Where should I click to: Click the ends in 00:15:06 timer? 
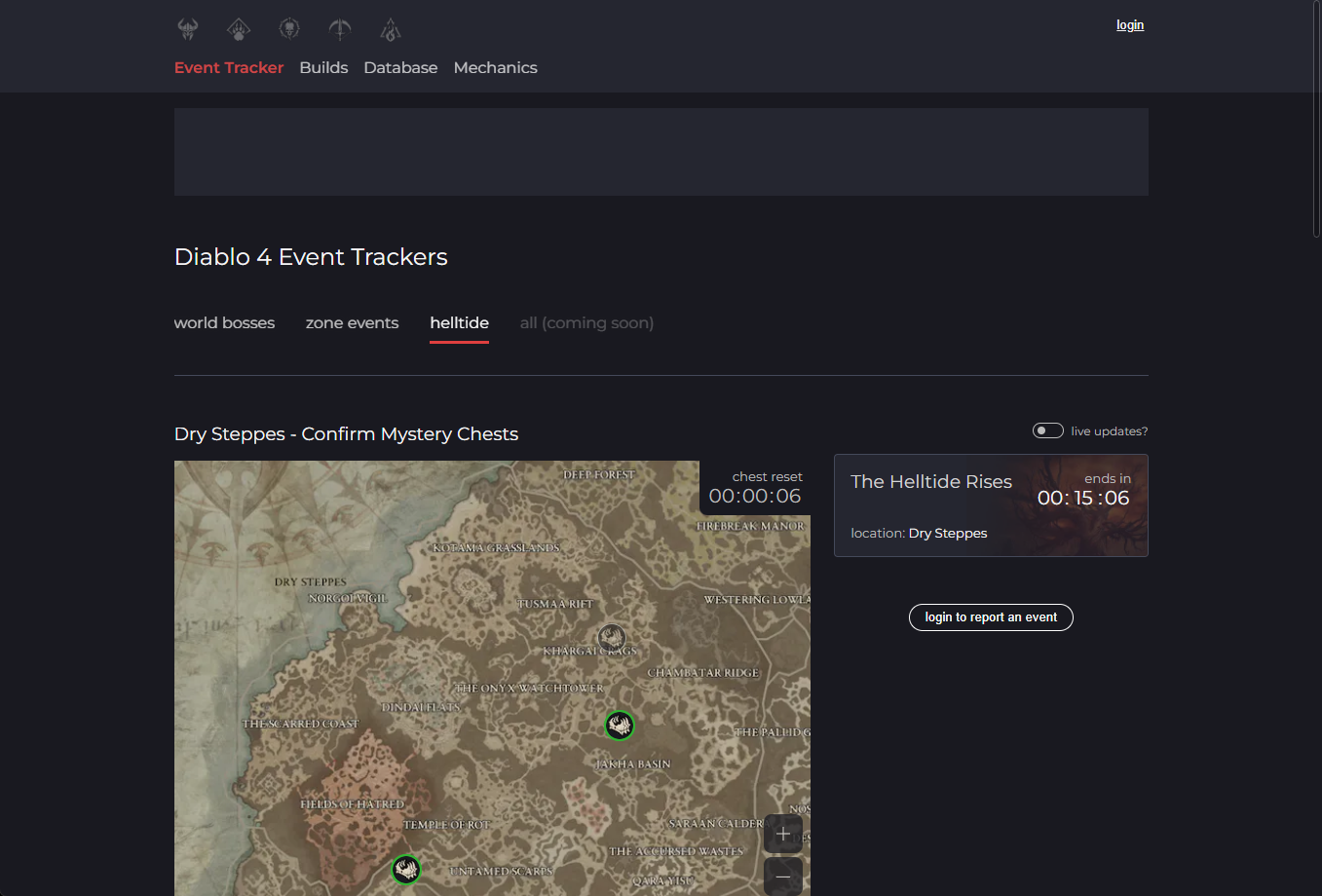[x=1083, y=498]
